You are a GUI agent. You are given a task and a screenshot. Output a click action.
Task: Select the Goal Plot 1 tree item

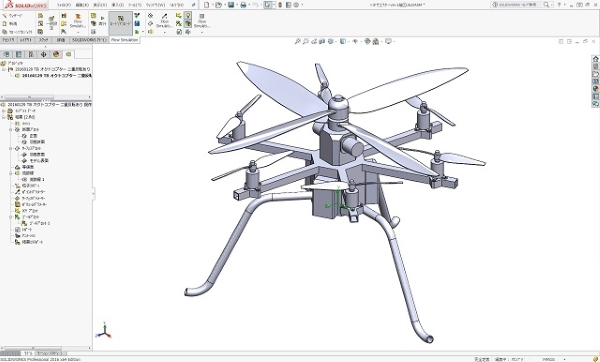click(39, 223)
